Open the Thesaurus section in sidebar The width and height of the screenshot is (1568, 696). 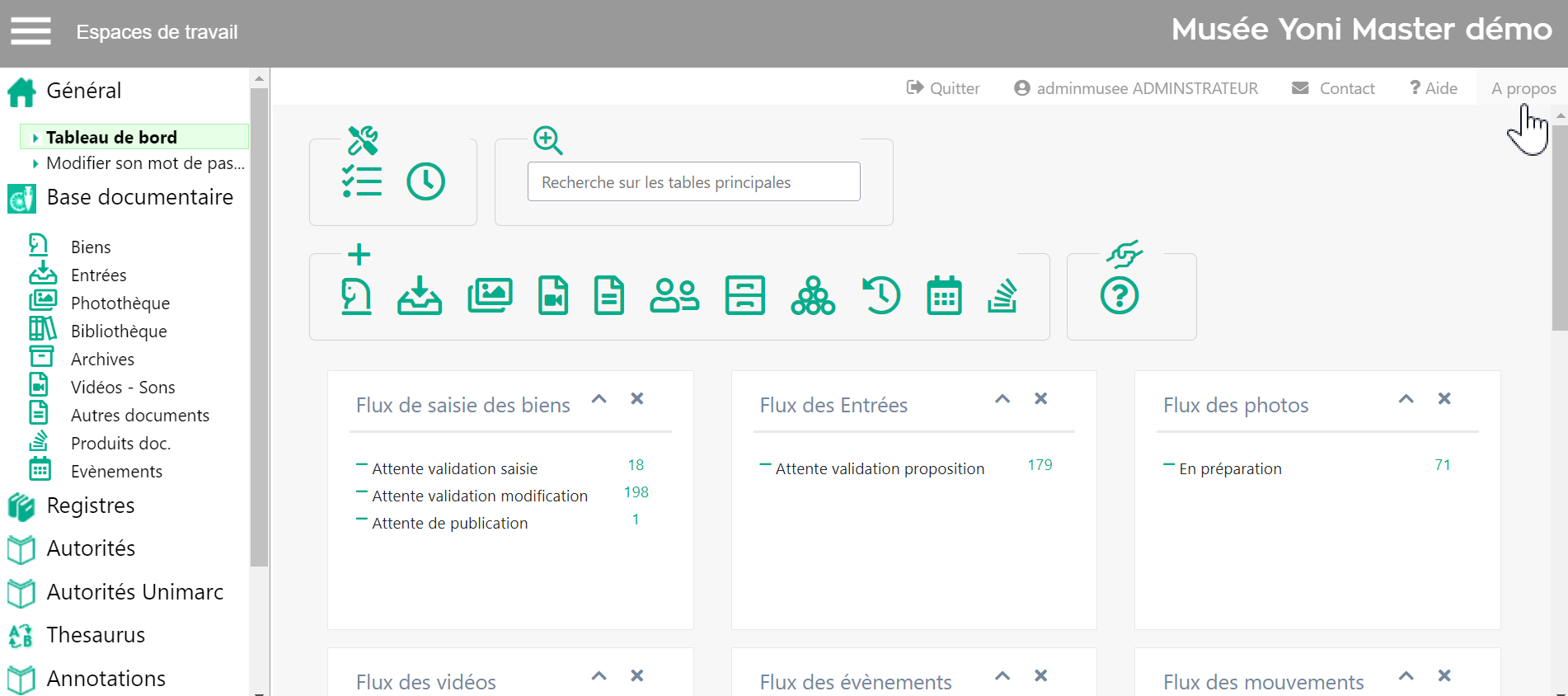(x=96, y=635)
